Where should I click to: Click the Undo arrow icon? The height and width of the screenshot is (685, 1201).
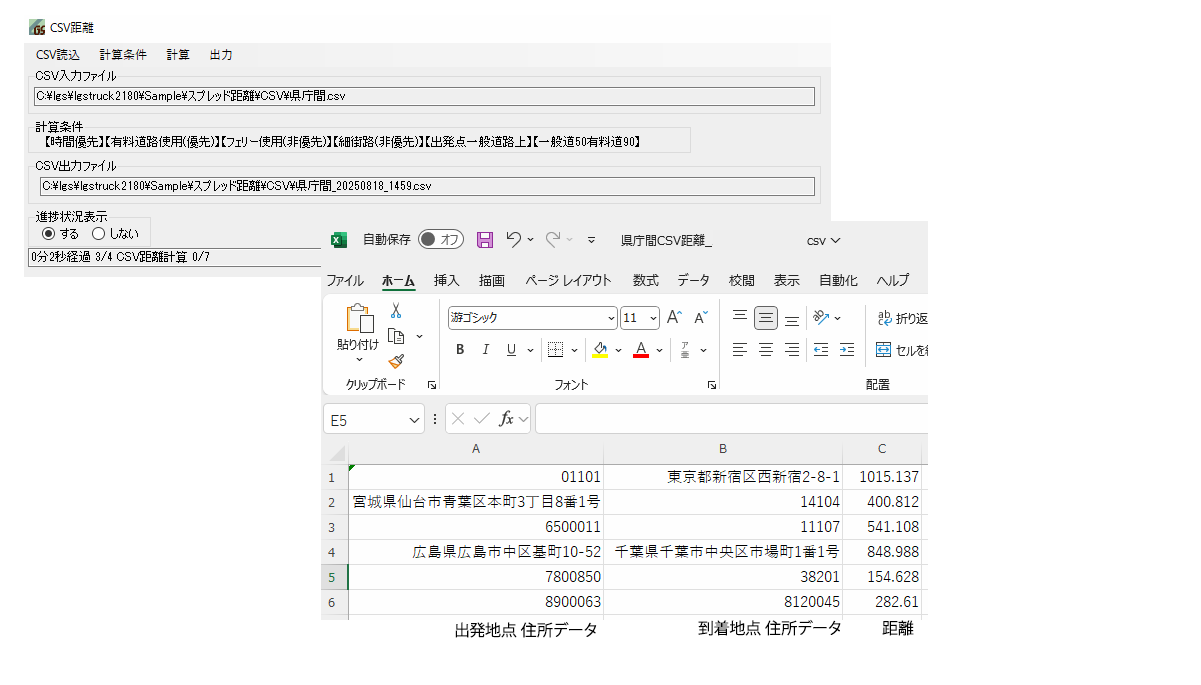click(514, 240)
